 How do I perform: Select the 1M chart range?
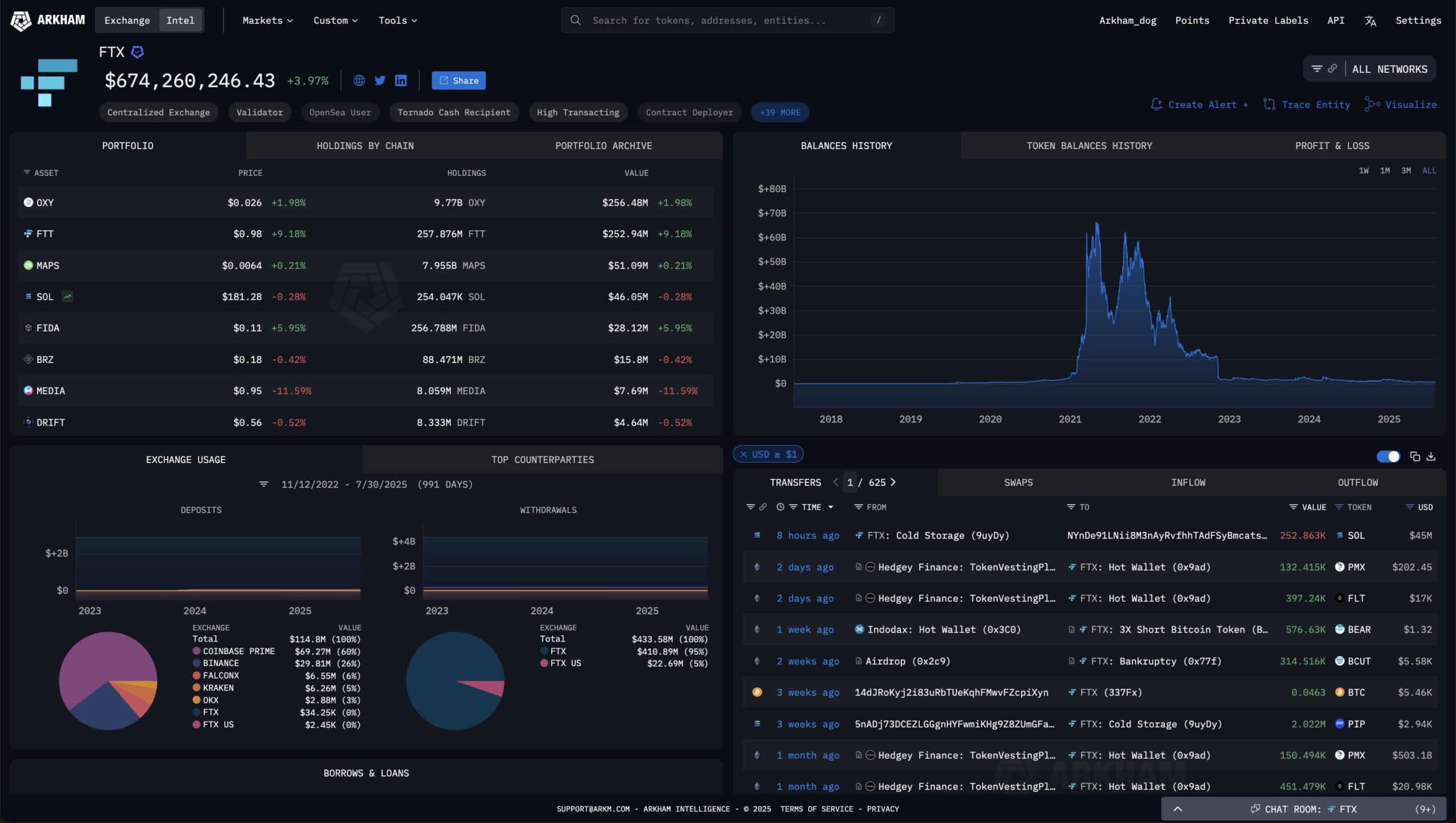[1385, 171]
